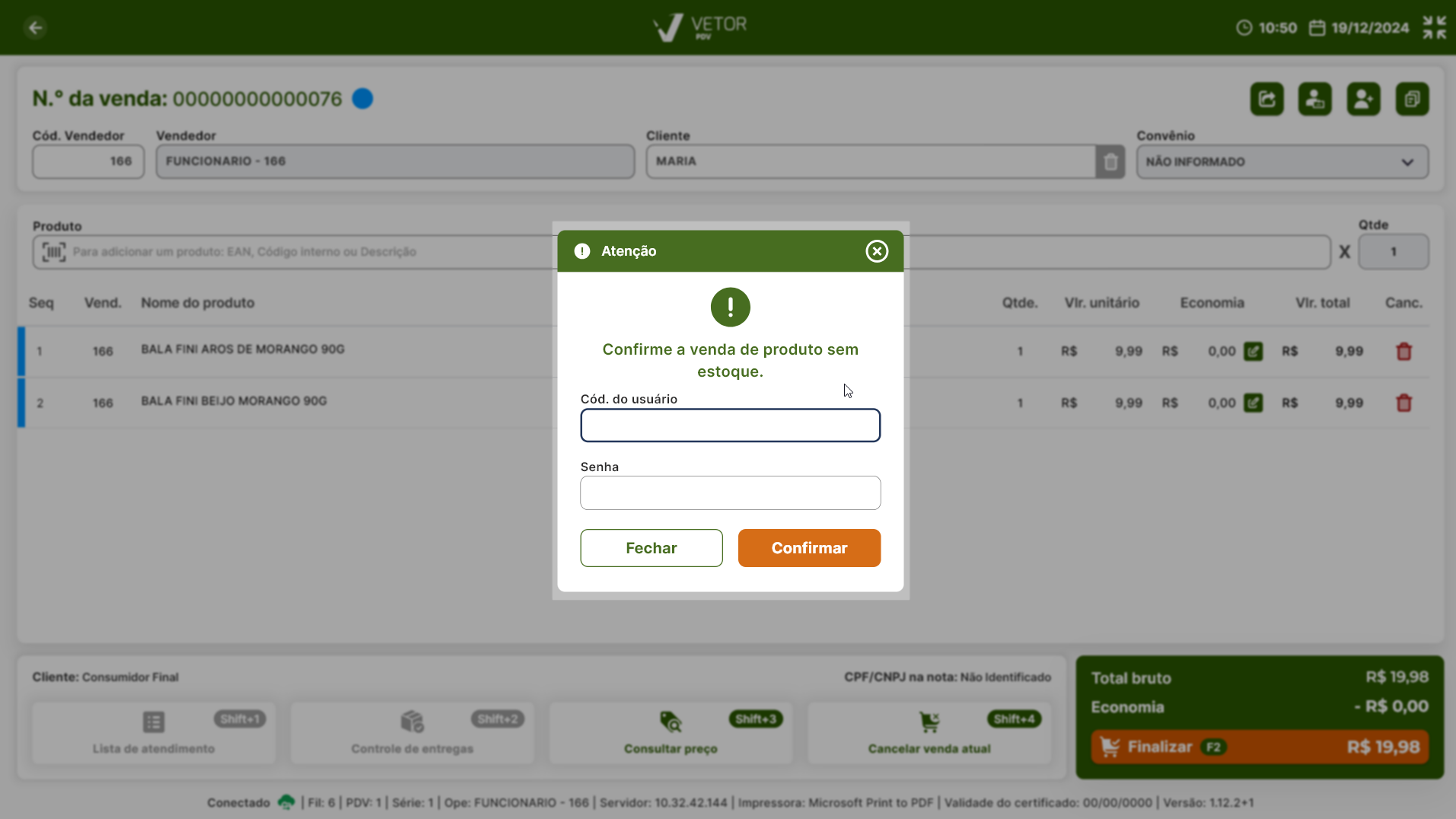Click the share sale icon button

point(1266,99)
